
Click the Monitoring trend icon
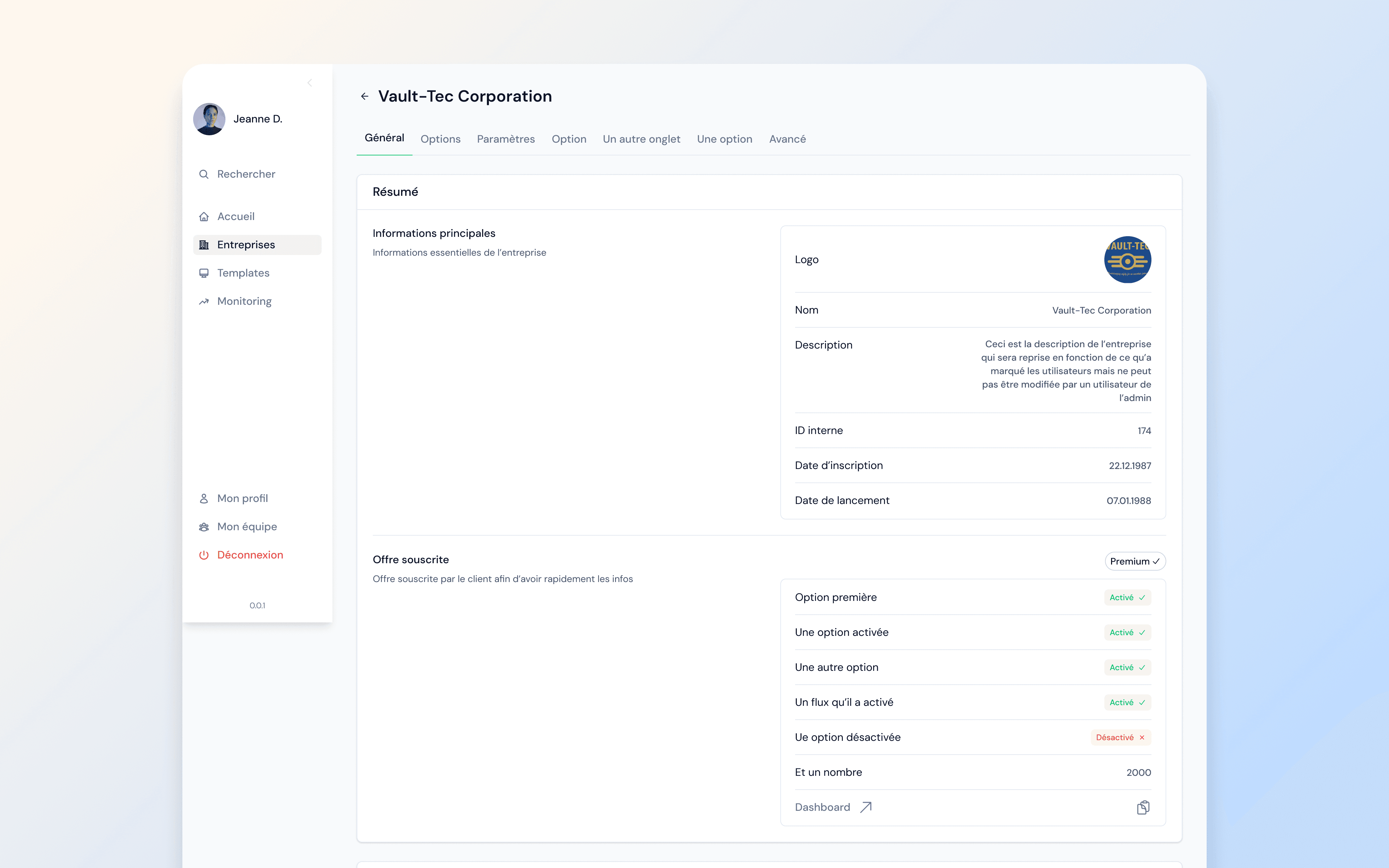pos(204,301)
